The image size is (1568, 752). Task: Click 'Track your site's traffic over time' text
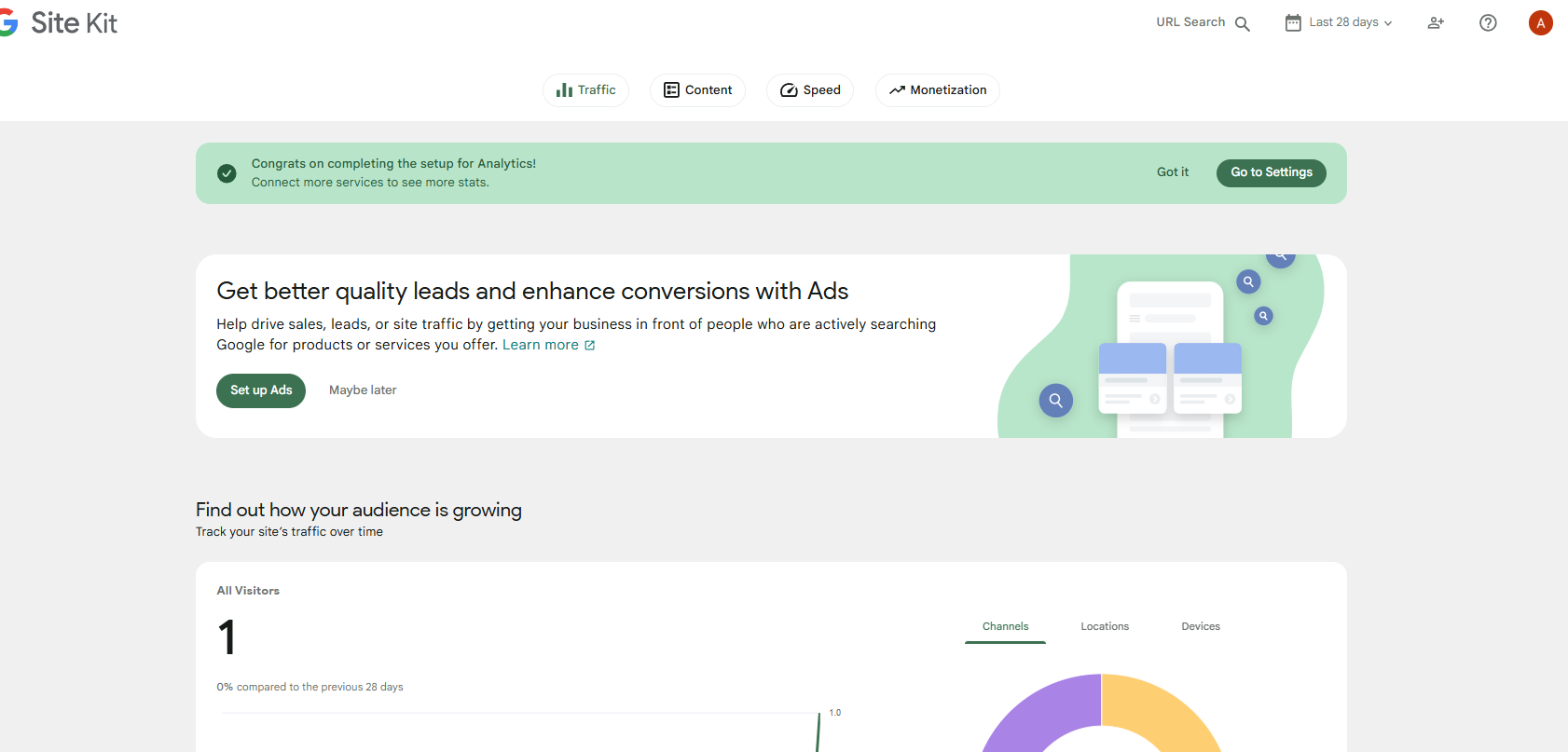(289, 532)
